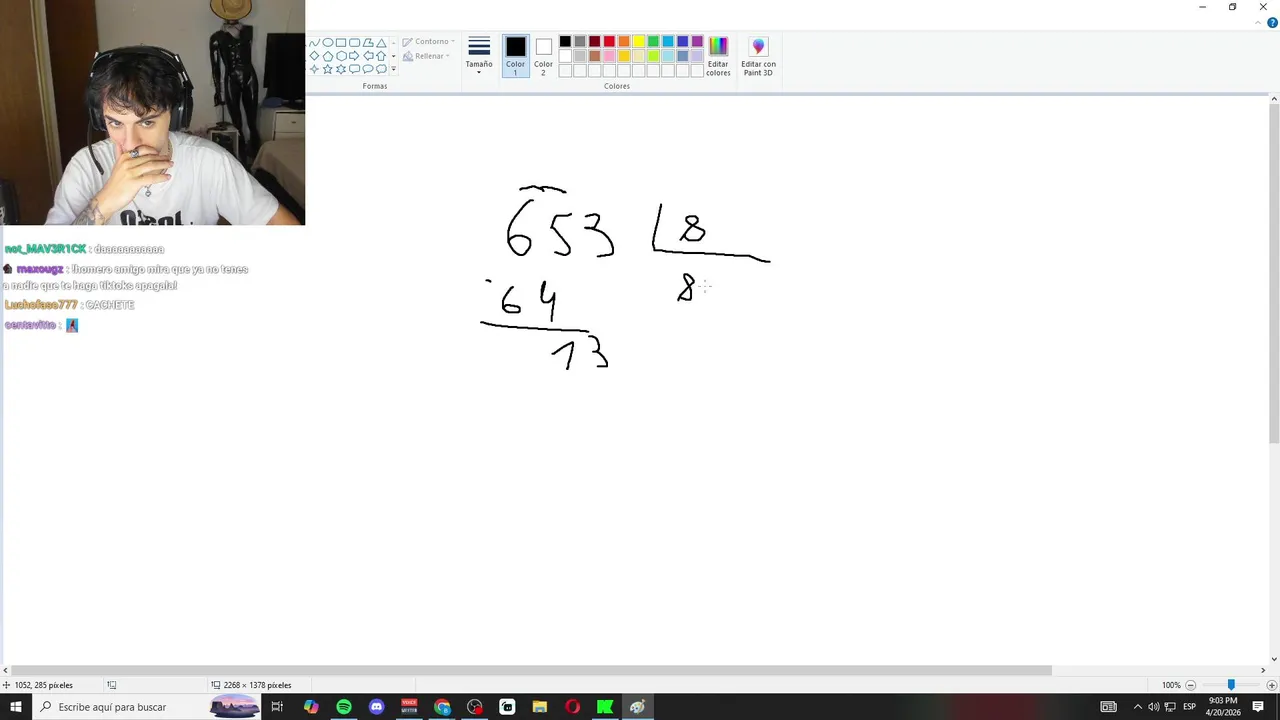Open the Tamaño line thickness dropdown
The image size is (1280, 720).
(x=479, y=56)
